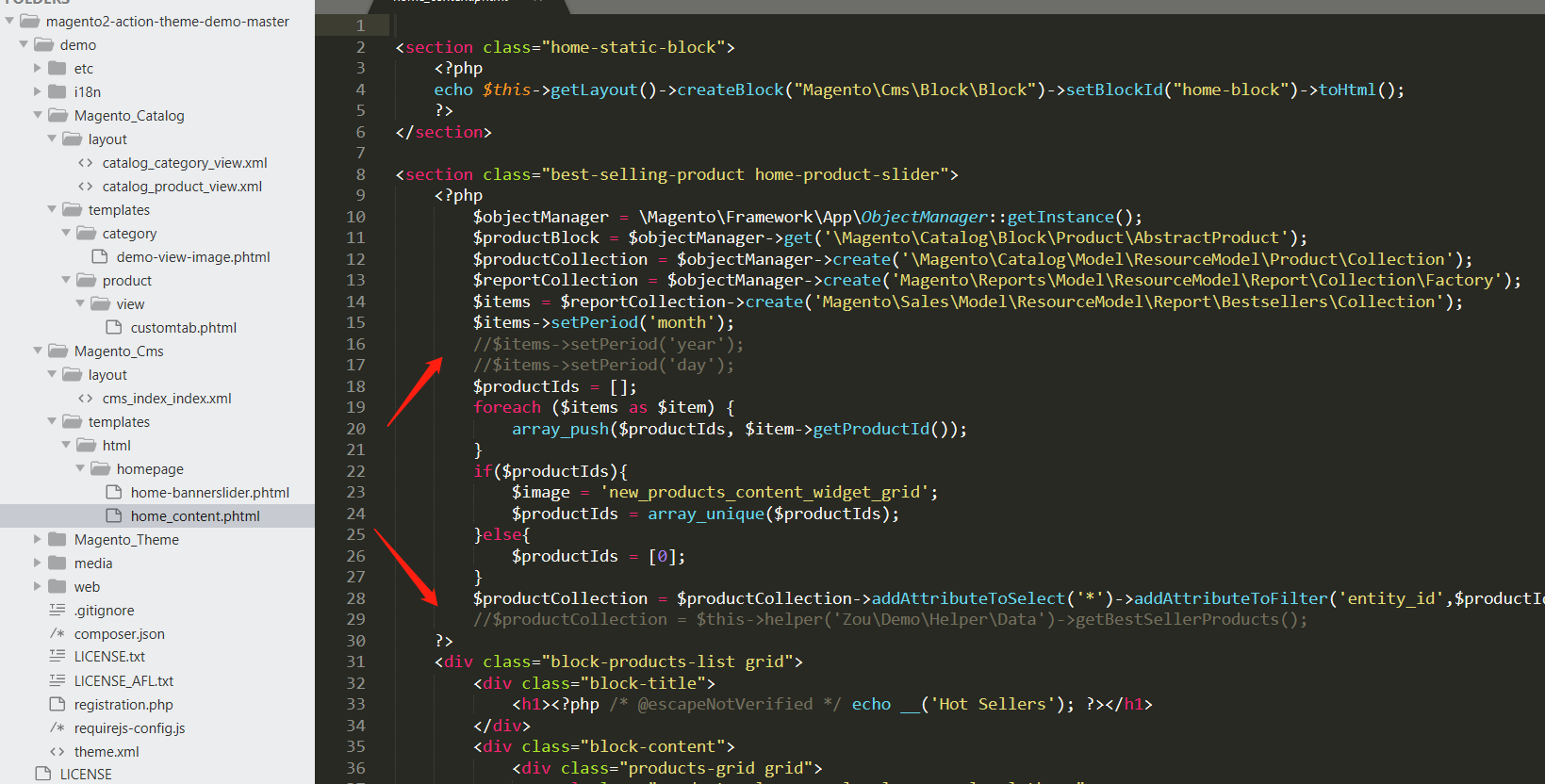Click the file icon of customtab.phtml
Screen dimensions: 1545x784
[x=114, y=327]
